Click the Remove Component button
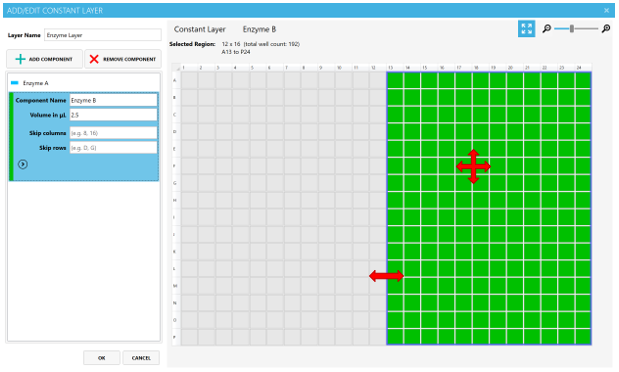Image resolution: width=619 pixels, height=372 pixels. click(123, 59)
